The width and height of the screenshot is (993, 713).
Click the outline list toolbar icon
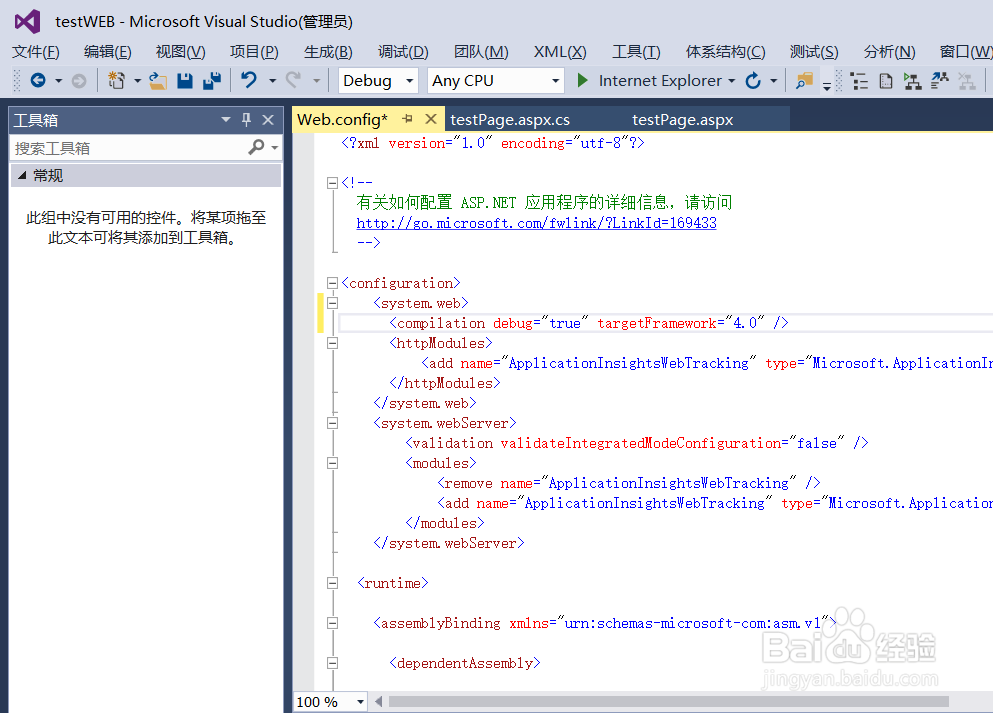pos(859,81)
